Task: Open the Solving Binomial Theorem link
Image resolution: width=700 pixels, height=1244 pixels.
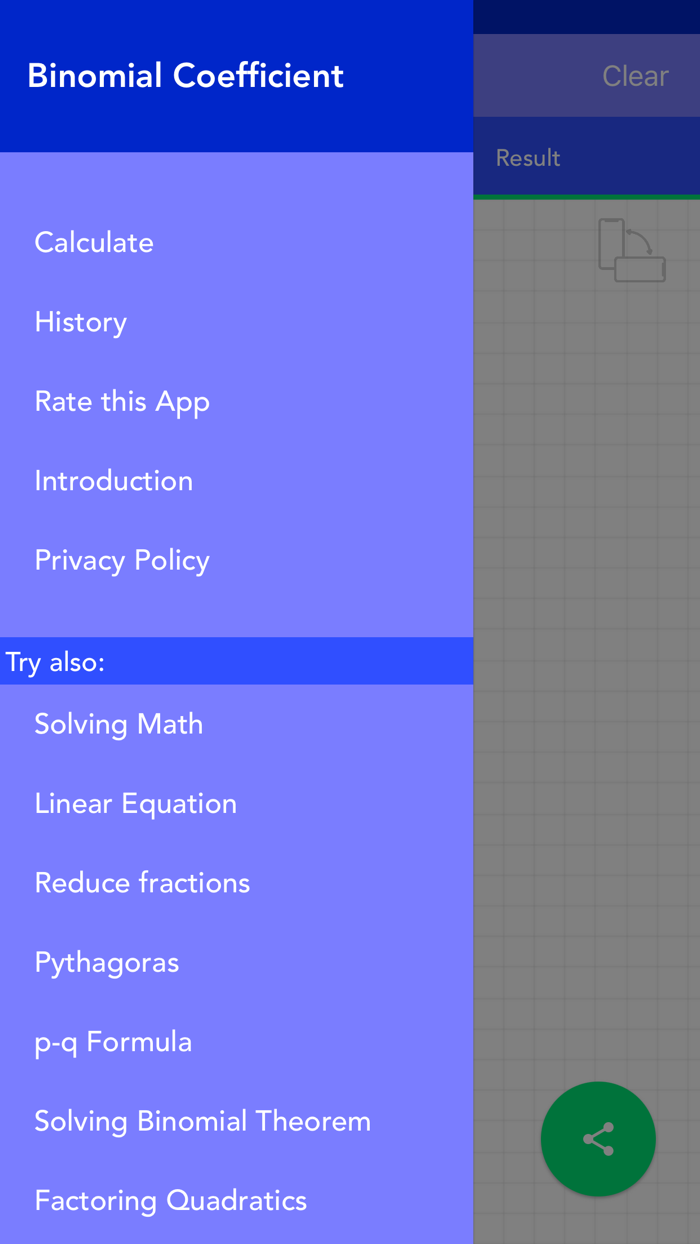Action: click(202, 1121)
